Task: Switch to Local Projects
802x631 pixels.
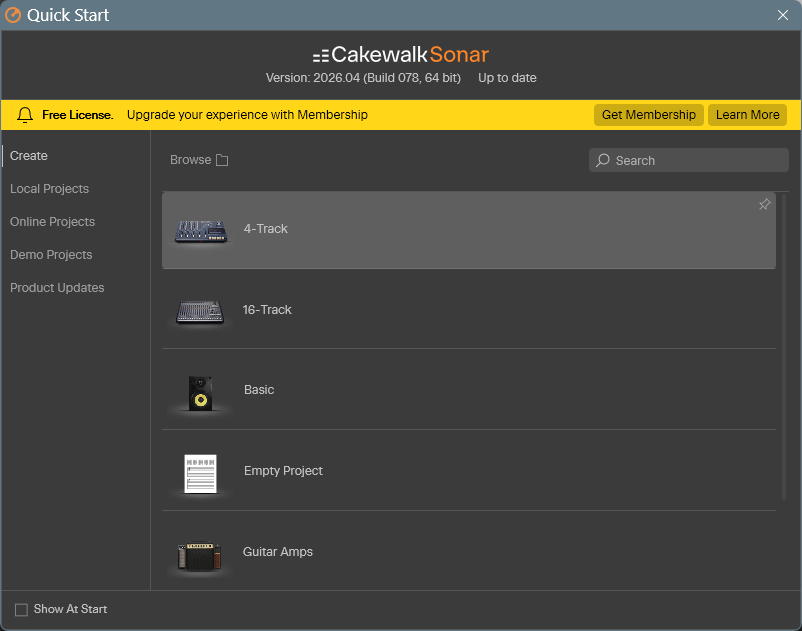Action: click(50, 189)
